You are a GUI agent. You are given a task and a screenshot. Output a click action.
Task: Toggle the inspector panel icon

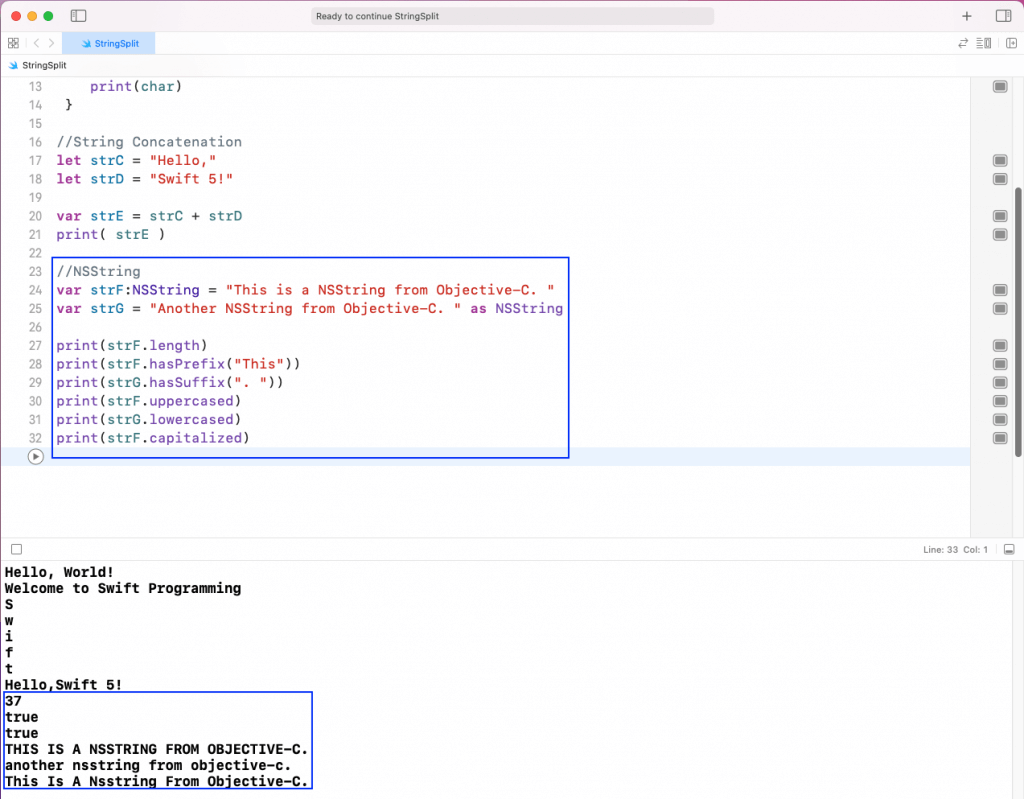coord(1003,16)
